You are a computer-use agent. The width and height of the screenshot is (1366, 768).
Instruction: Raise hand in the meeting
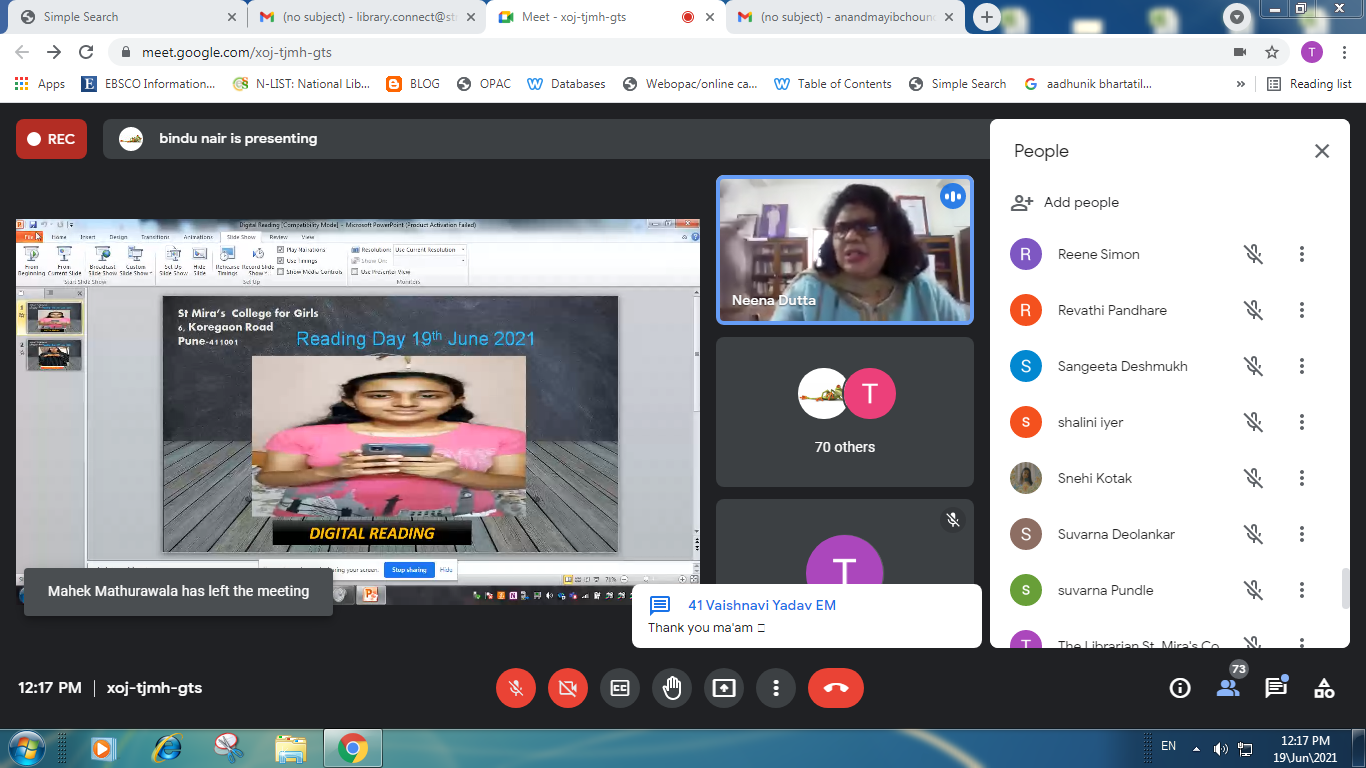coord(671,688)
